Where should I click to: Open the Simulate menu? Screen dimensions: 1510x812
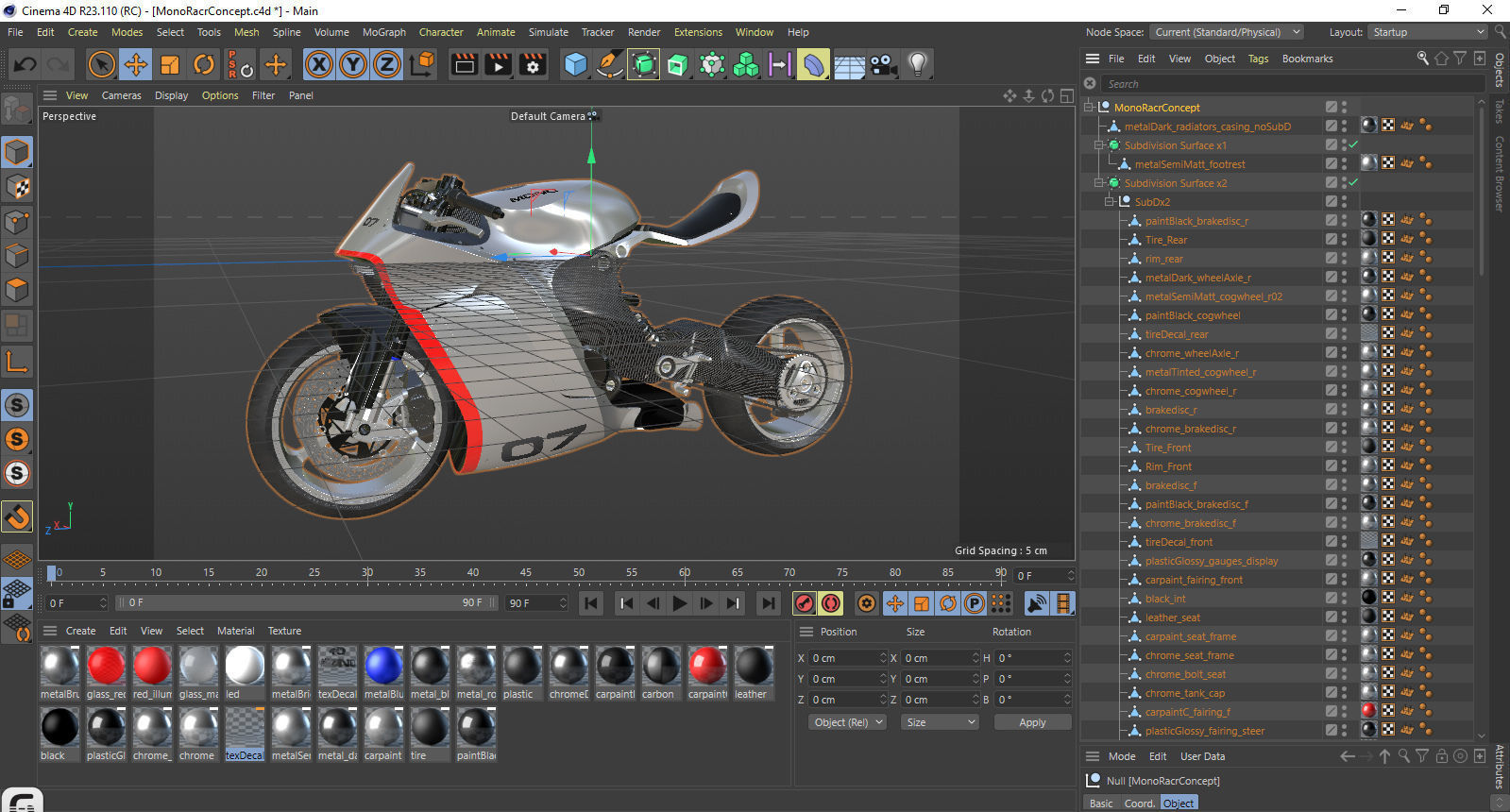549,32
